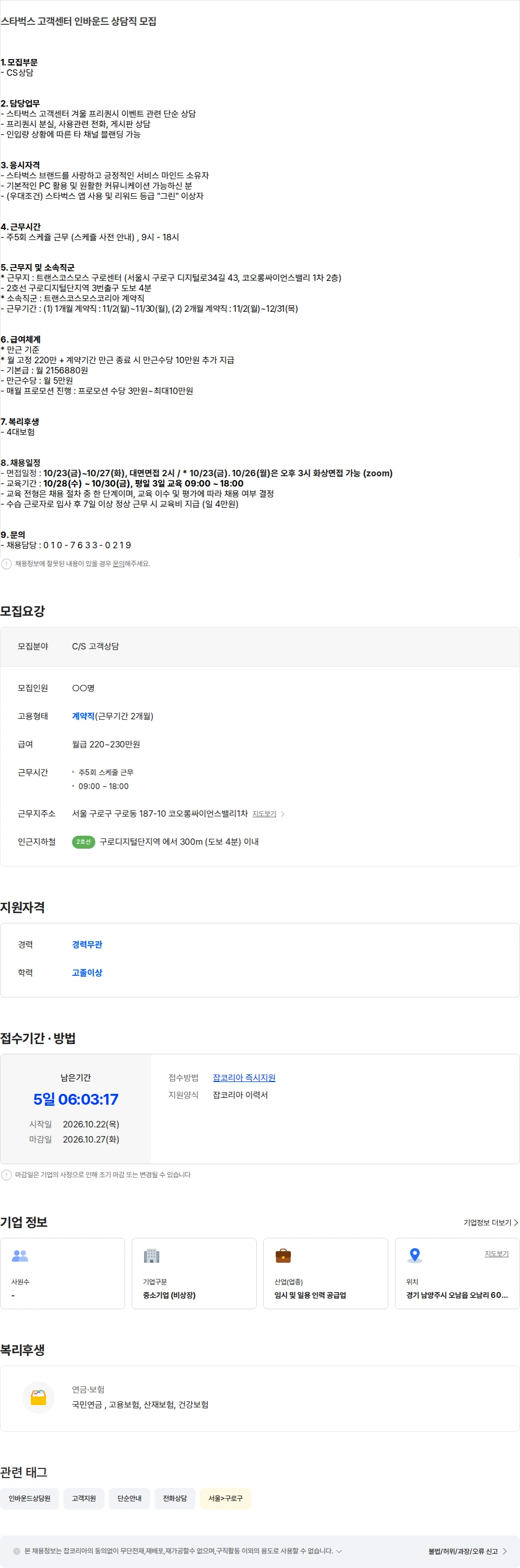This screenshot has height=1568, width=520.
Task: Click the 주5회 스케줄 근무 bullet
Action: click(106, 772)
